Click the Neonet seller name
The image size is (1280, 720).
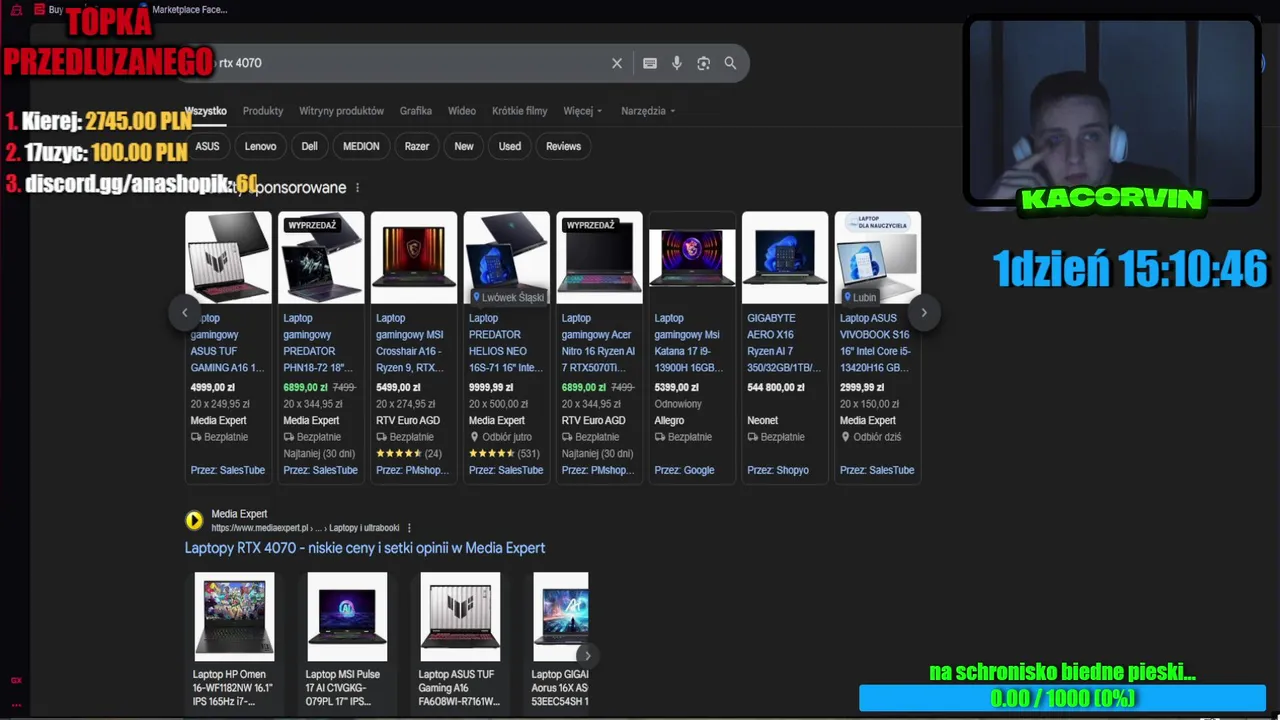click(762, 421)
